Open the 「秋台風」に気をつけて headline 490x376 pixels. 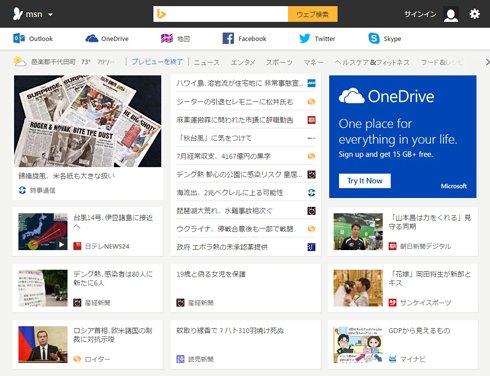214,138
